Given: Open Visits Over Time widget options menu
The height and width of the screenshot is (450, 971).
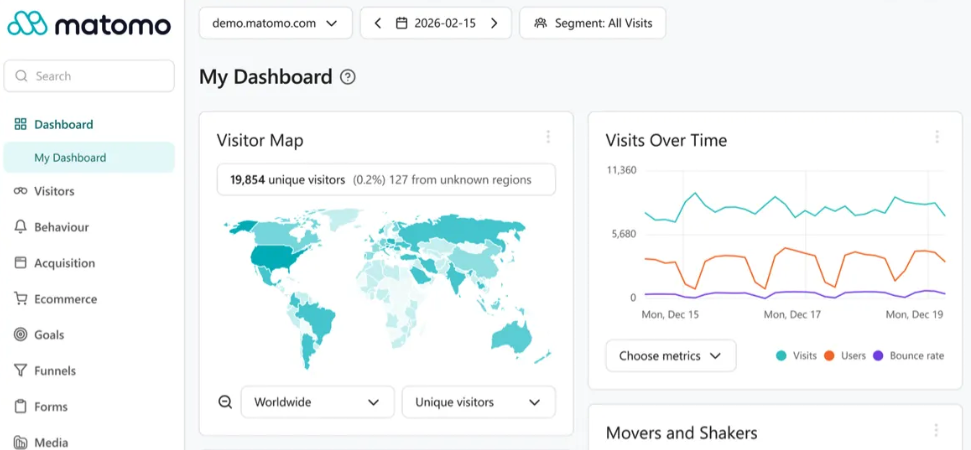Looking at the screenshot, I should pos(937,137).
